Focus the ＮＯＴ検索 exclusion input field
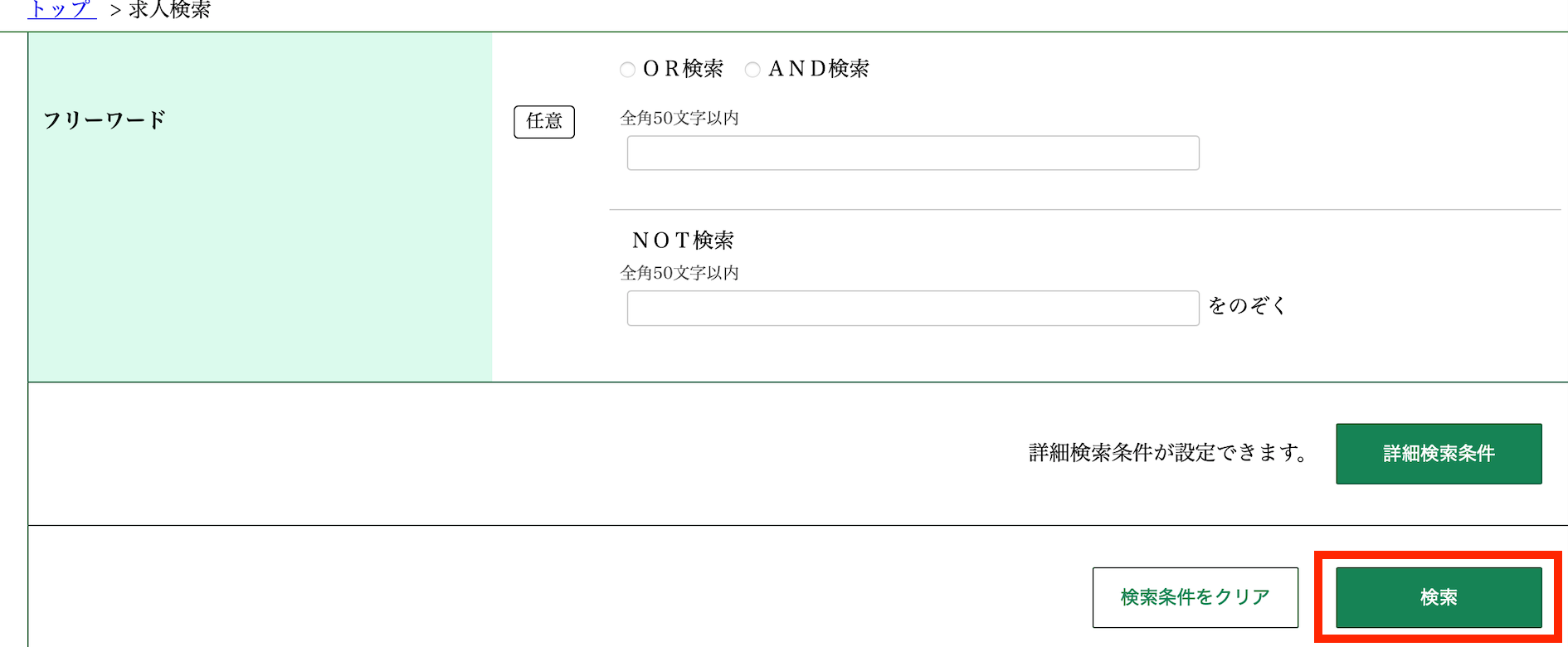Image resolution: width=1568 pixels, height=647 pixels. point(913,309)
